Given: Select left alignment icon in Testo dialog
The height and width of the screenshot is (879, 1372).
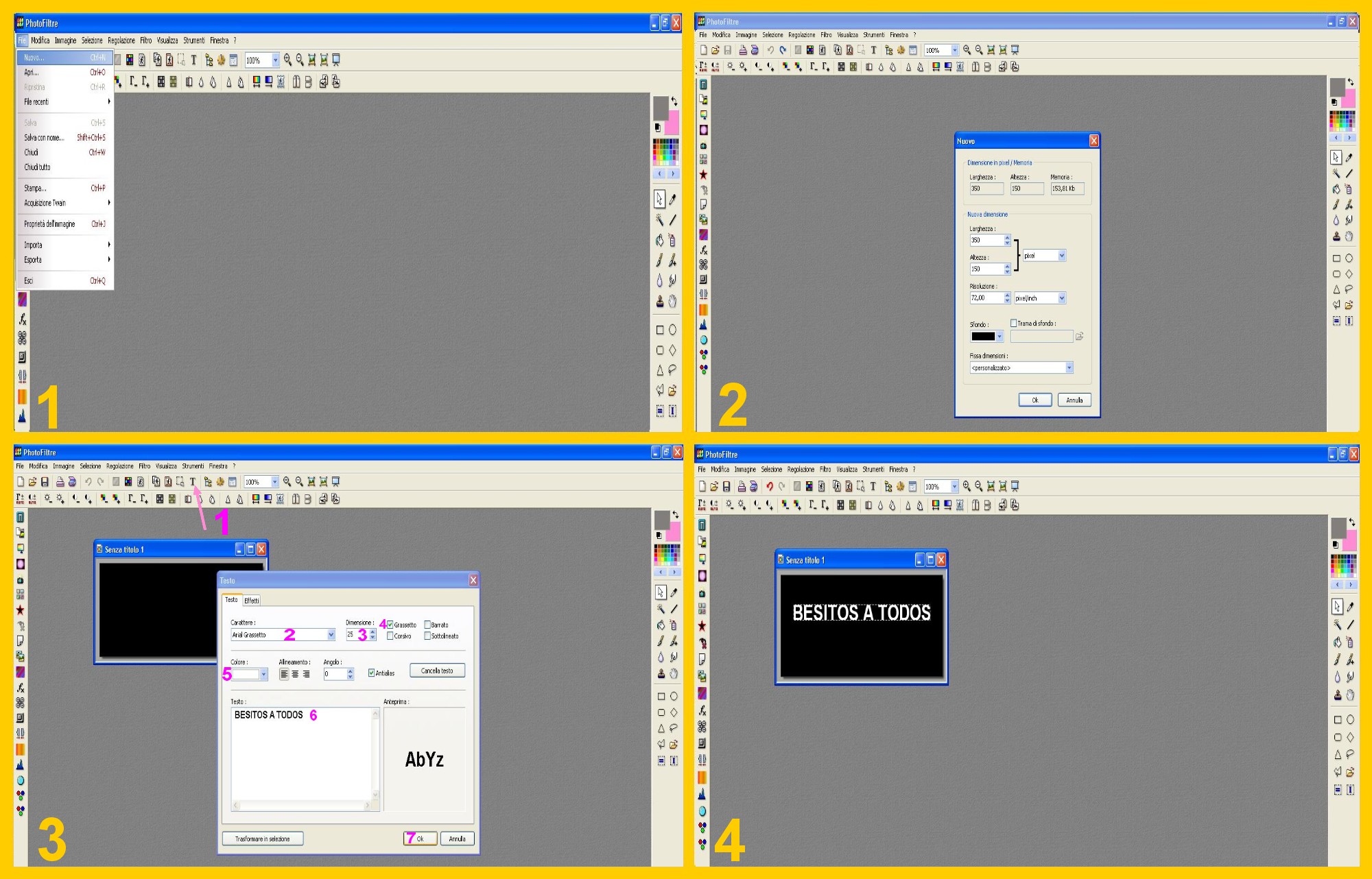Looking at the screenshot, I should [284, 674].
